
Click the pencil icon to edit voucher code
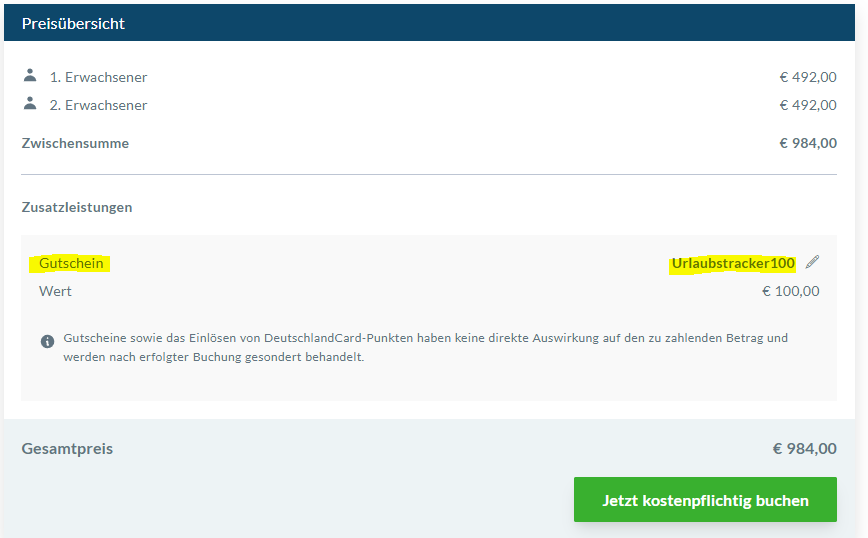[812, 262]
